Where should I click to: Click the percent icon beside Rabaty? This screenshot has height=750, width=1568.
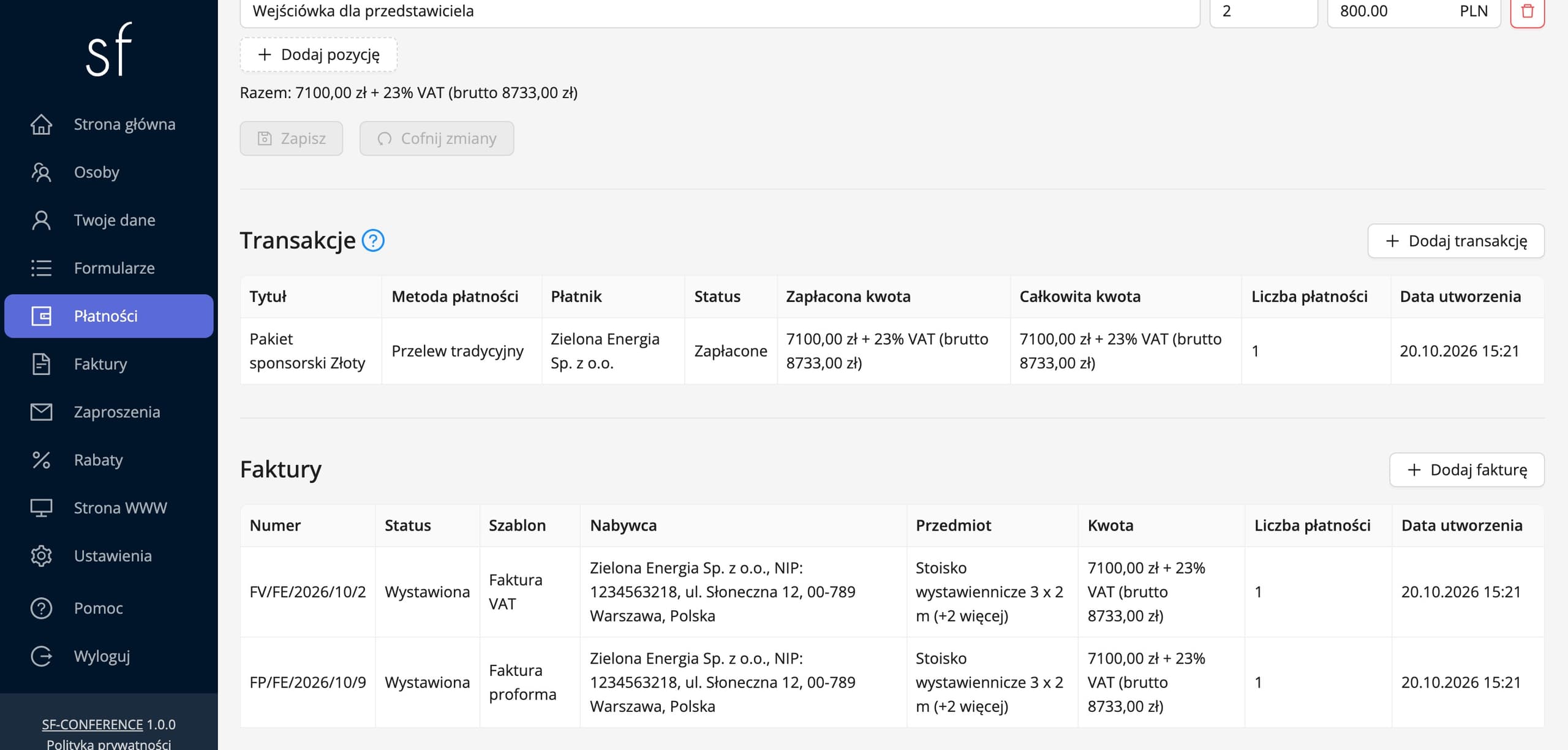coord(41,460)
